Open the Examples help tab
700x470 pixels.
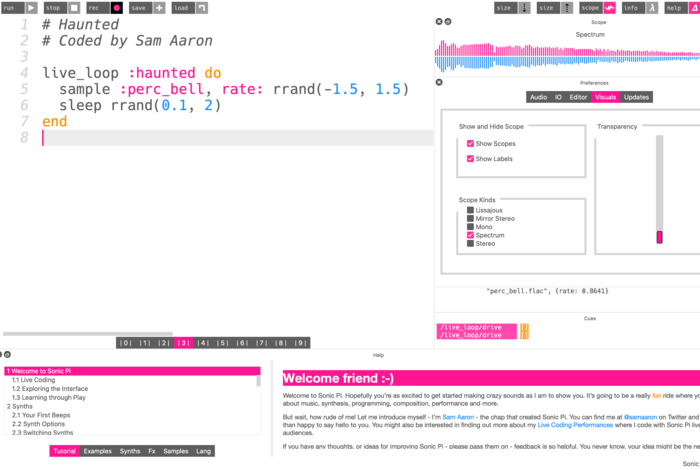click(x=97, y=451)
